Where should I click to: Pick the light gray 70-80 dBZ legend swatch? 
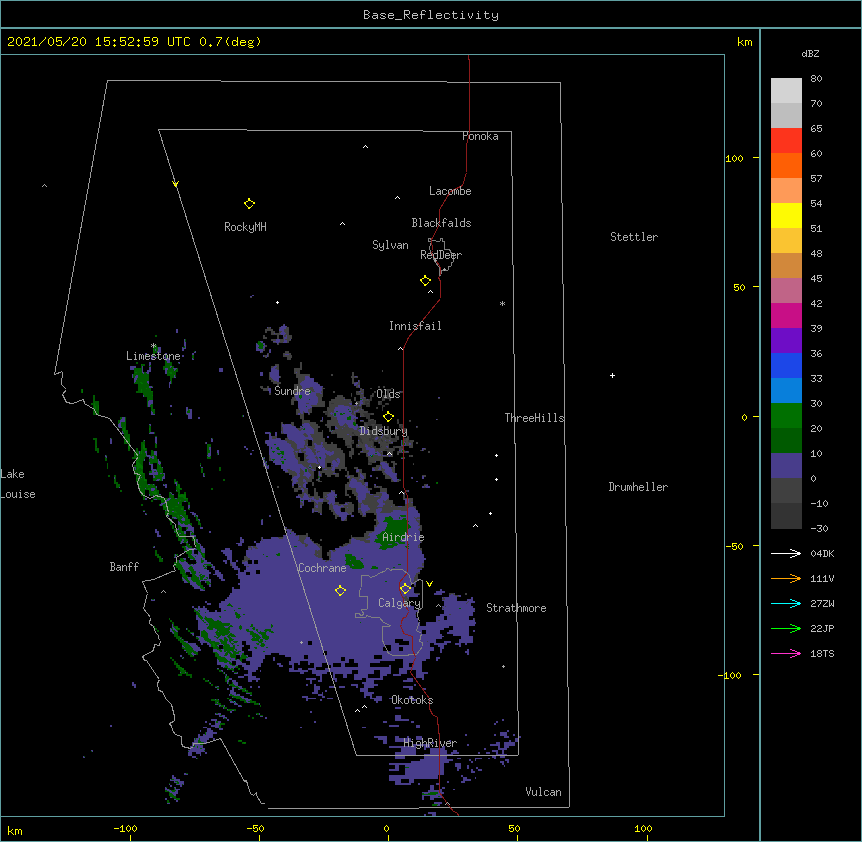pyautogui.click(x=786, y=91)
